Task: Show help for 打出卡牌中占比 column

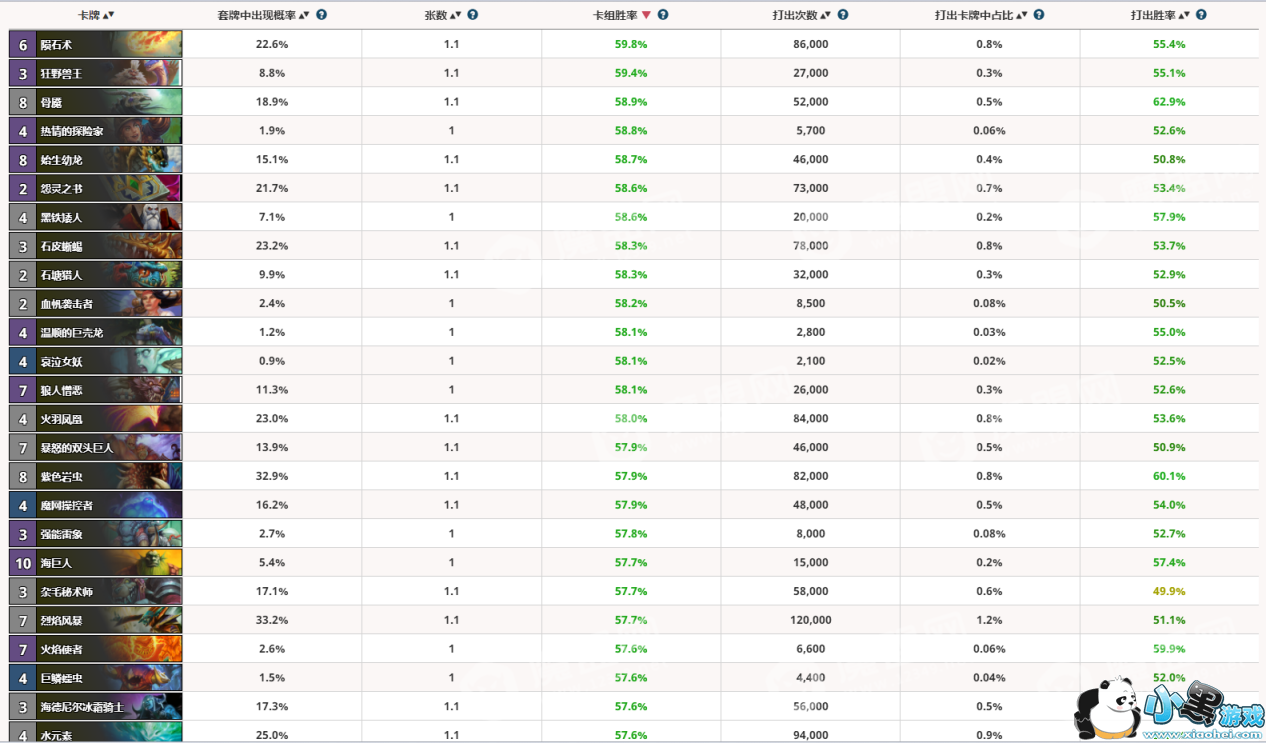Action: tap(1039, 15)
